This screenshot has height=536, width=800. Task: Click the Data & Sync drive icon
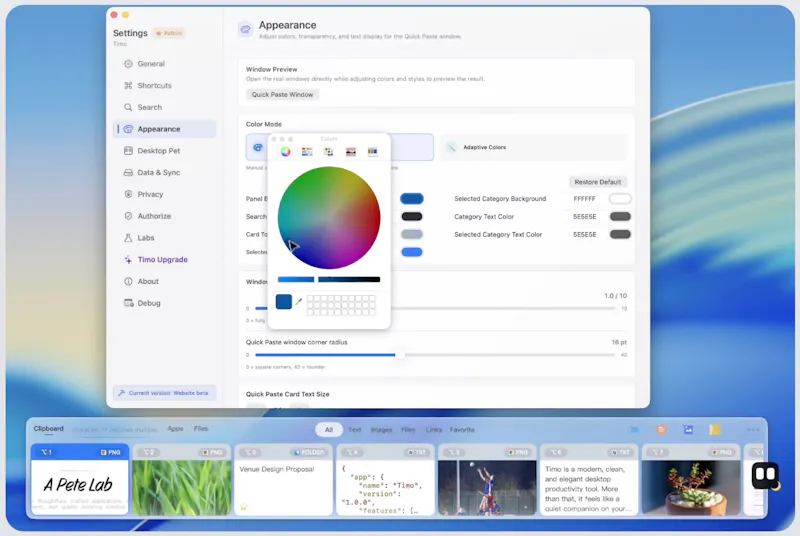click(128, 172)
